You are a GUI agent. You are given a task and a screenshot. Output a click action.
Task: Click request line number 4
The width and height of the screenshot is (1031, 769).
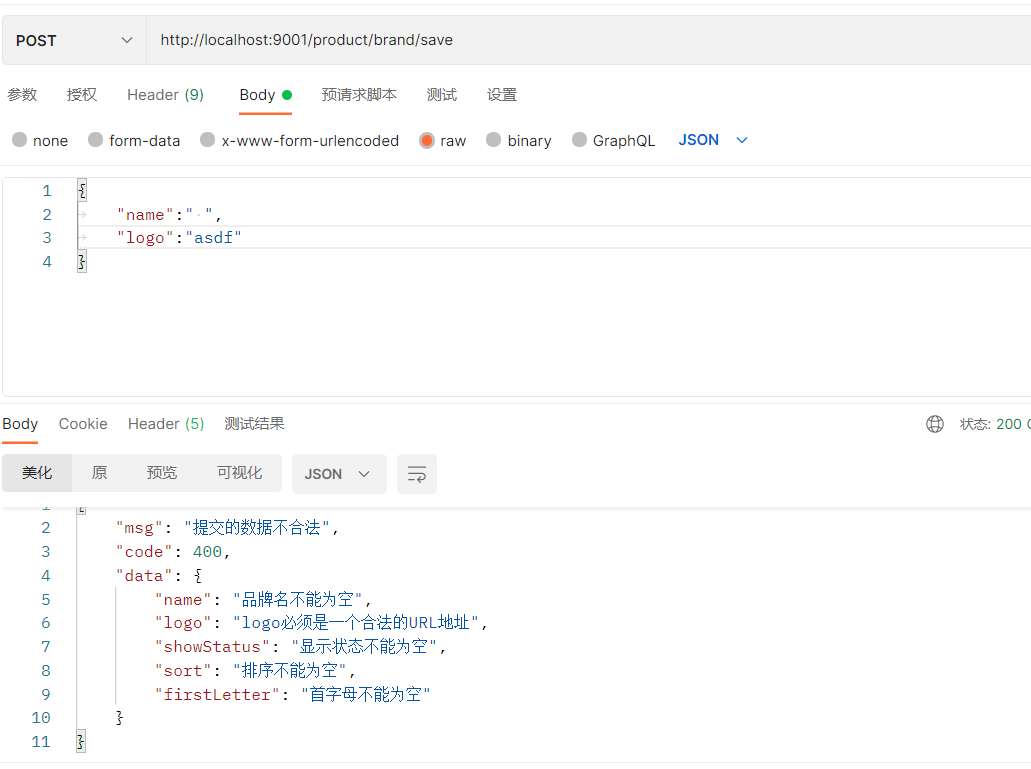(x=47, y=262)
